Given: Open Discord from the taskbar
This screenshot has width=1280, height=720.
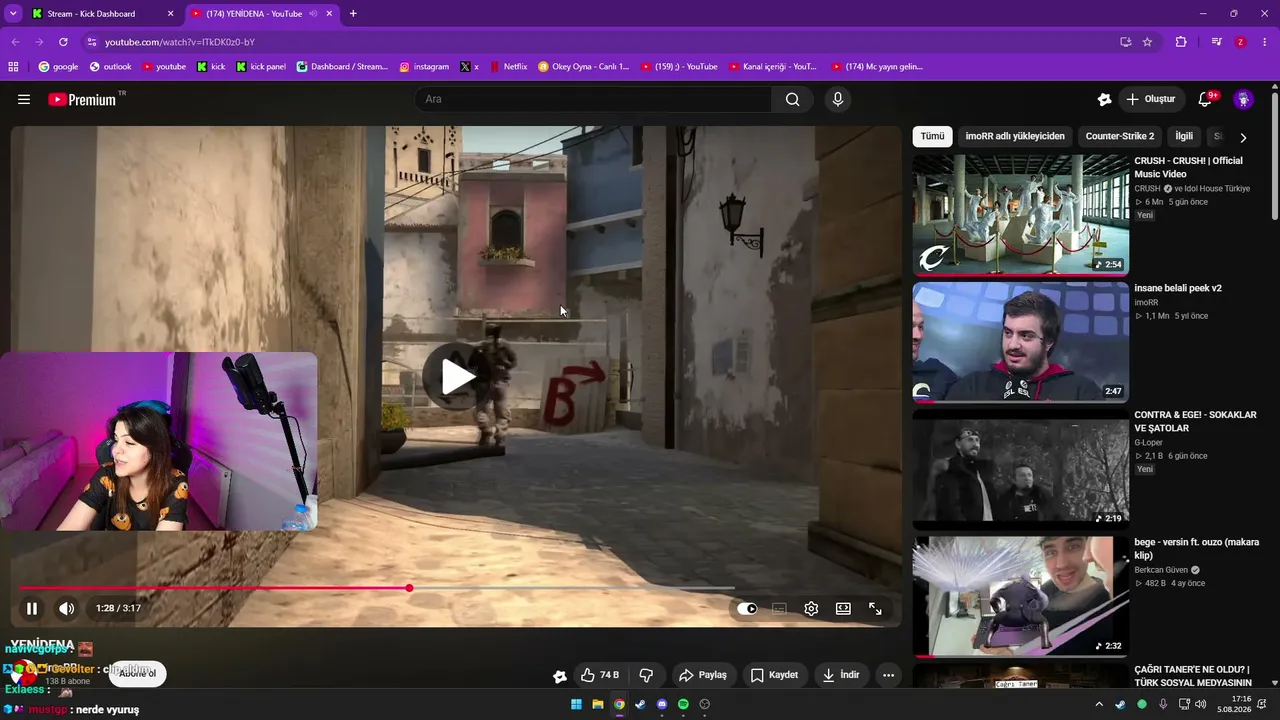Looking at the screenshot, I should coord(662,704).
